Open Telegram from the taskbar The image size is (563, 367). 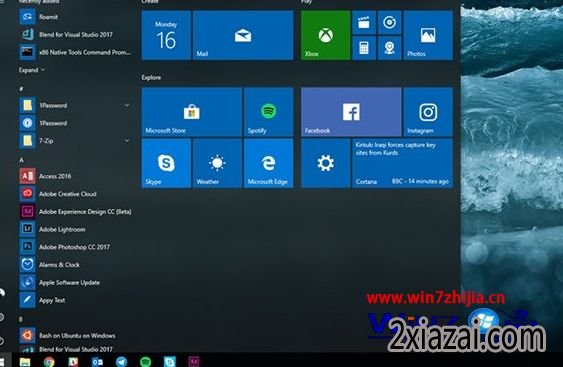coord(121,361)
